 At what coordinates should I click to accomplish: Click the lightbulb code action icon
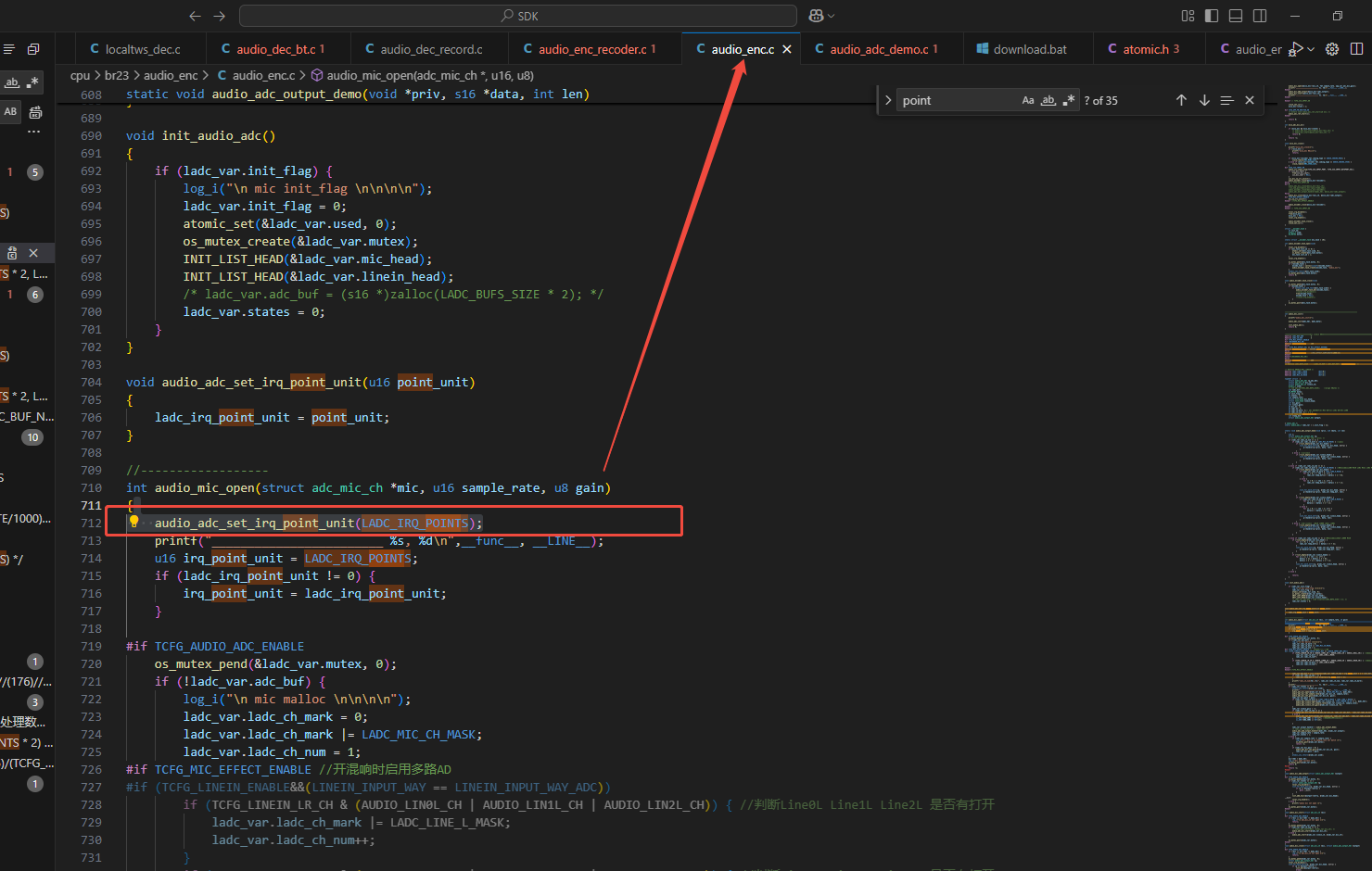click(x=133, y=522)
